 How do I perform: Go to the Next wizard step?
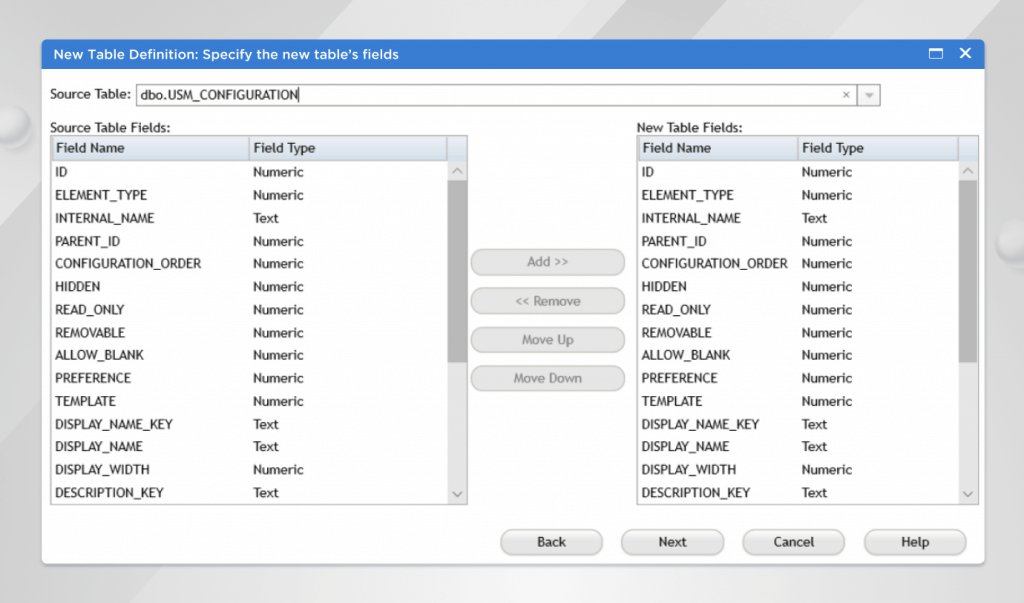(672, 542)
